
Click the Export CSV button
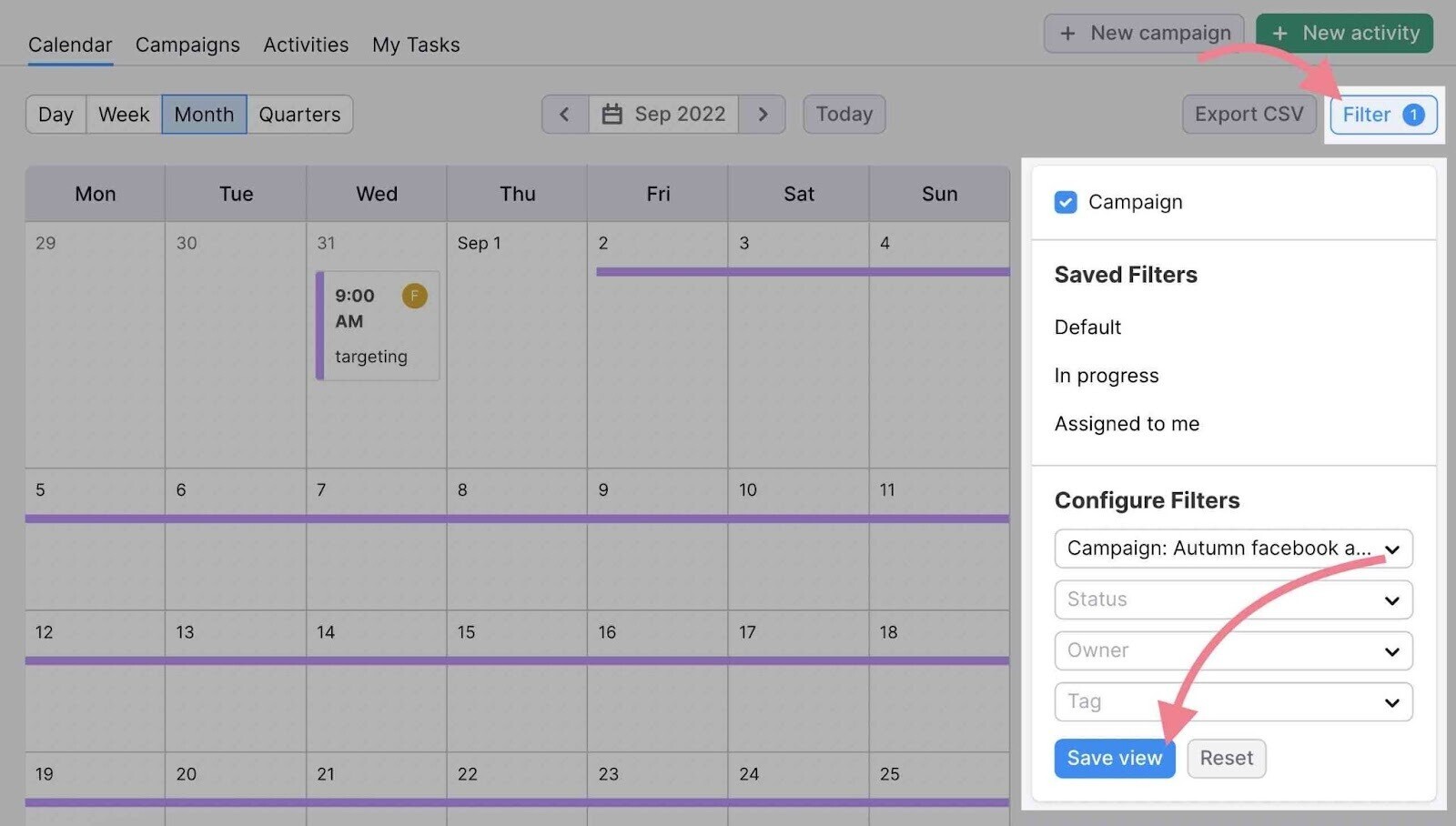click(x=1249, y=115)
